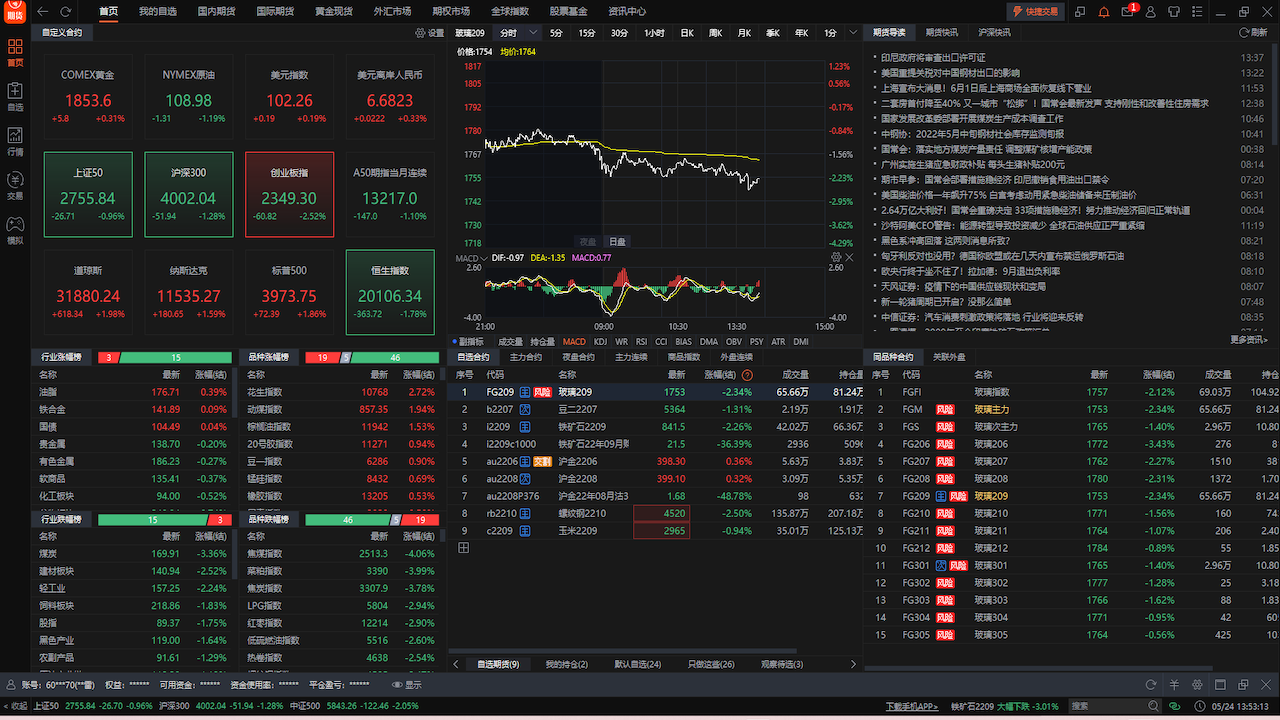The image size is (1280, 720).
Task: Open 行情 in left sidebar
Action: [15, 142]
